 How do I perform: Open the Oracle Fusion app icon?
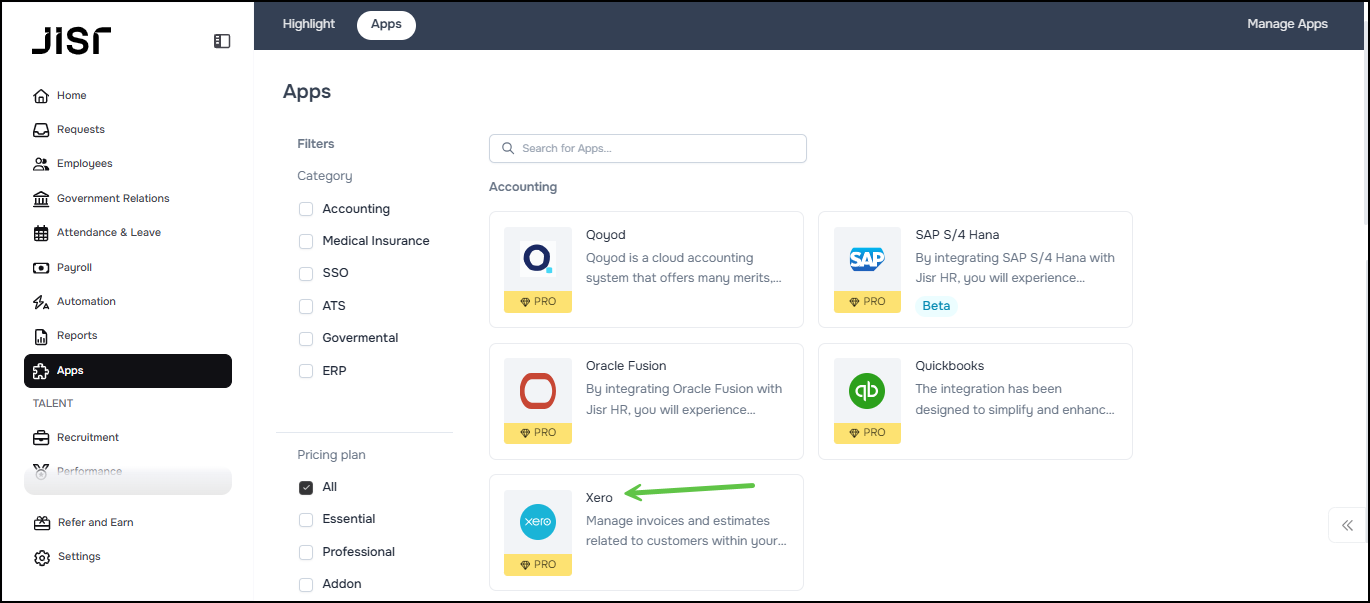tap(538, 391)
